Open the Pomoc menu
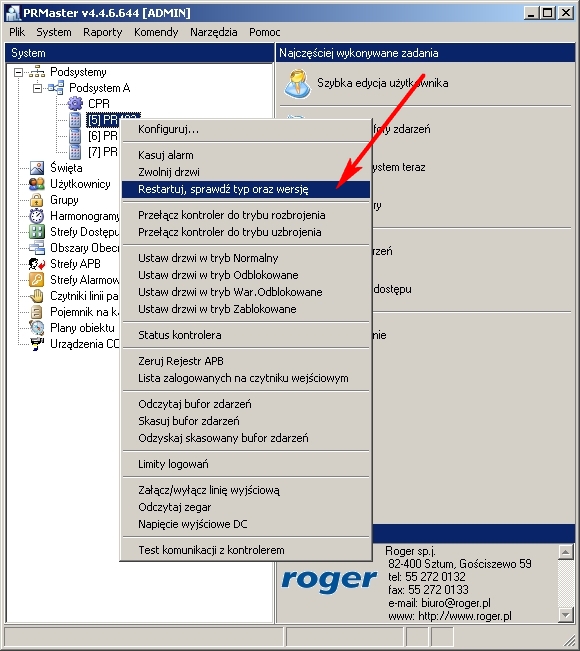The height and width of the screenshot is (651, 580). (264, 32)
